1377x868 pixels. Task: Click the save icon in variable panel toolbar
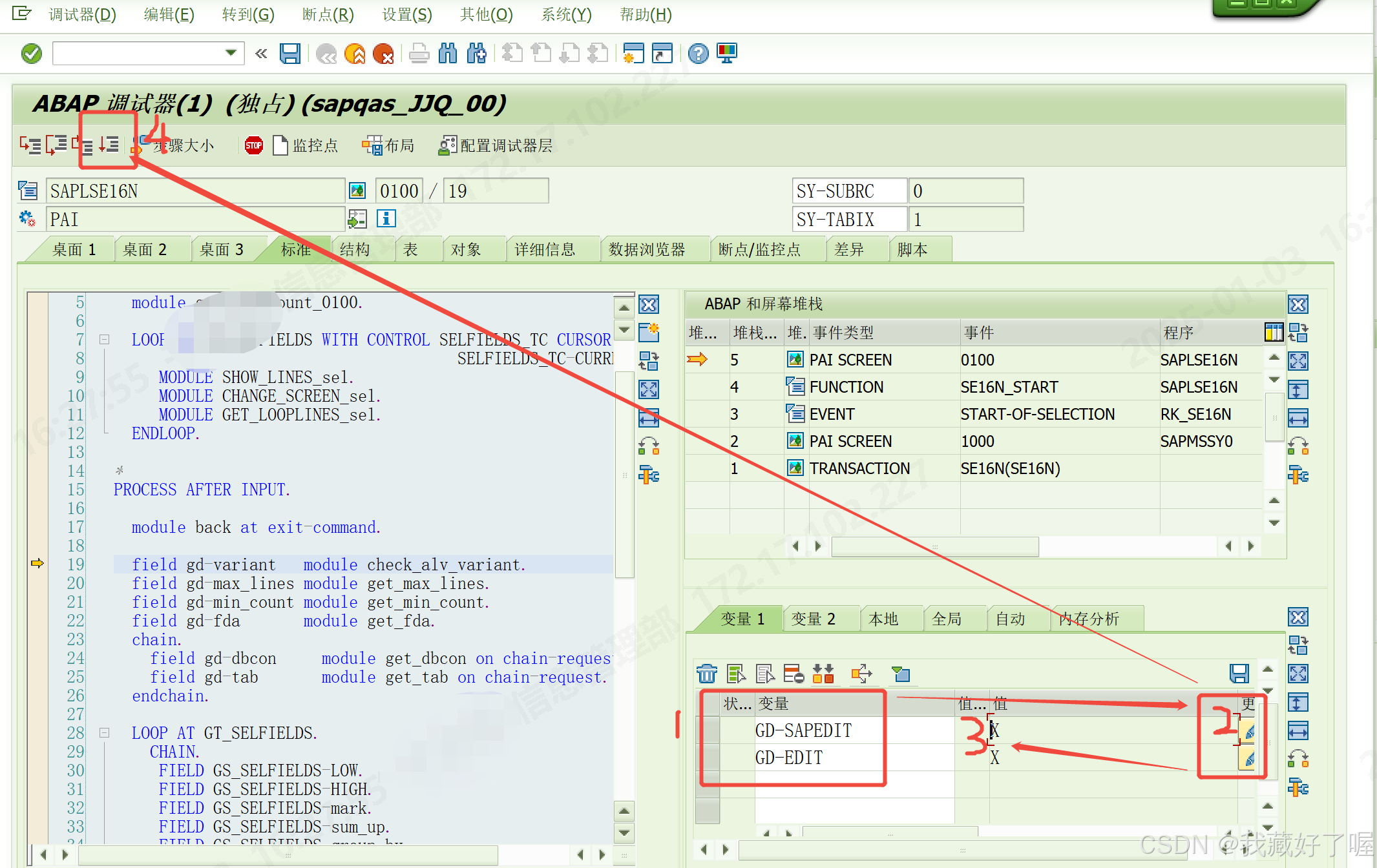click(x=1238, y=674)
